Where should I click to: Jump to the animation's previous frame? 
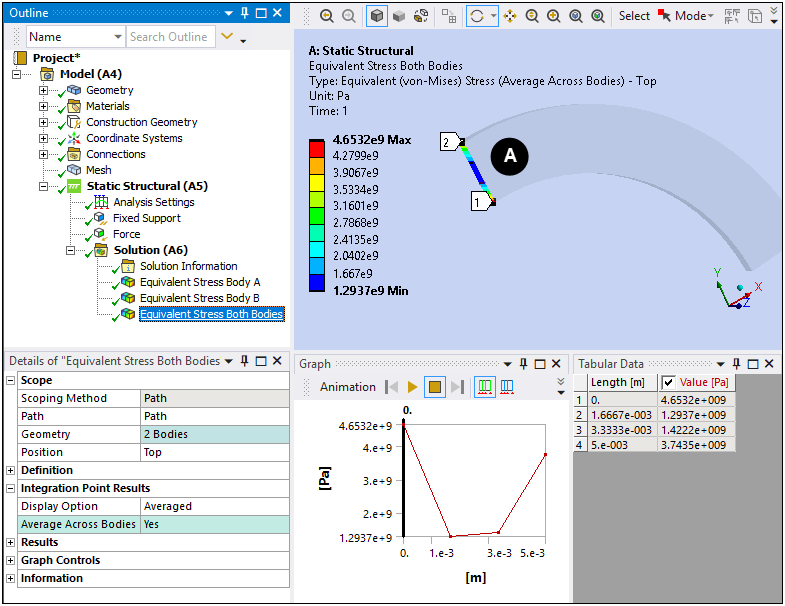(392, 387)
